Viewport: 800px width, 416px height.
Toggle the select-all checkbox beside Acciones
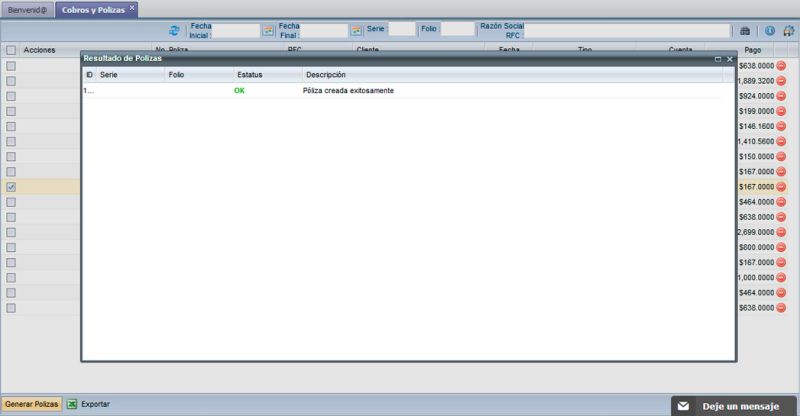10,50
